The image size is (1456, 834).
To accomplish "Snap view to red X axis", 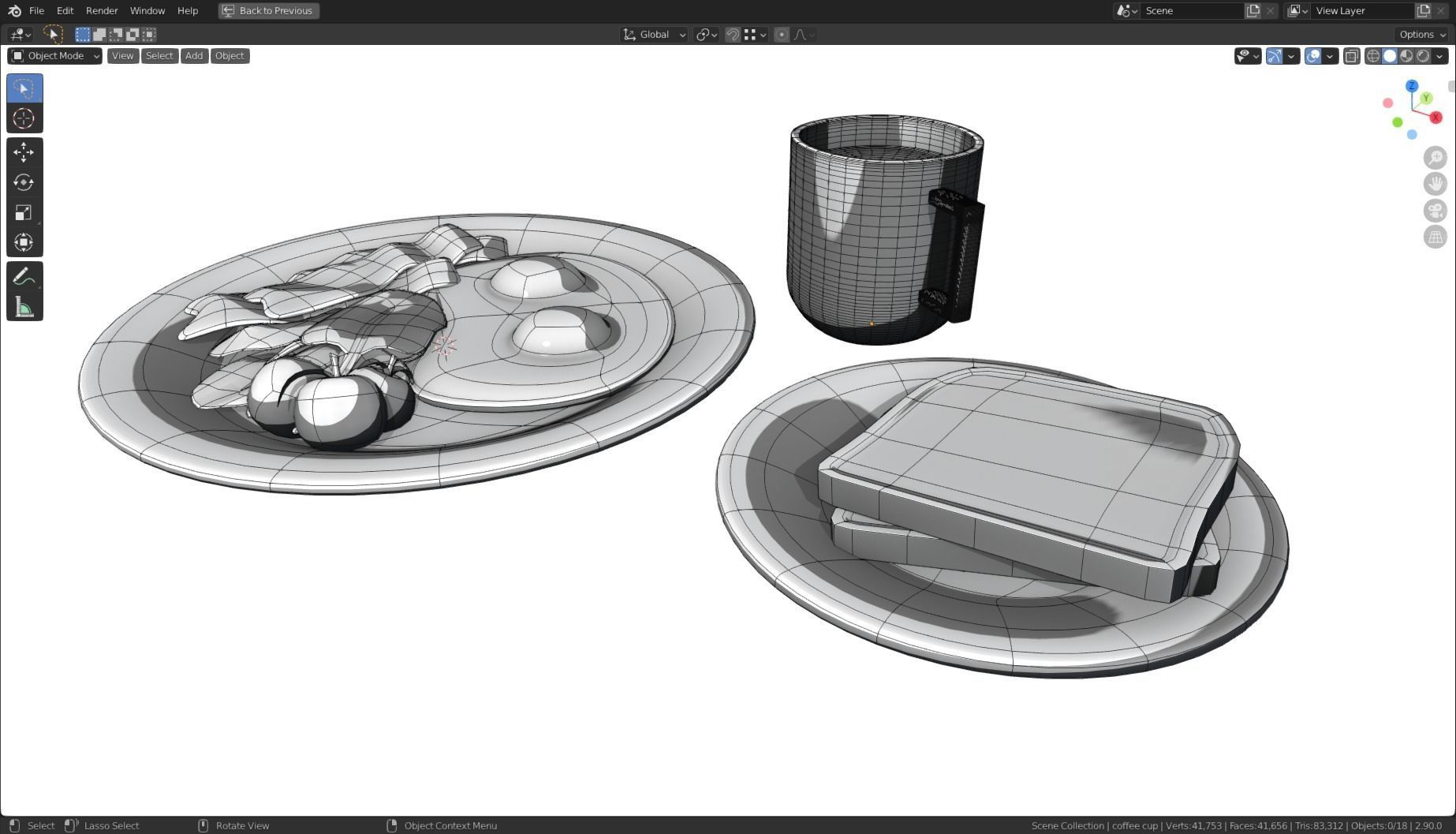I will 1435,118.
